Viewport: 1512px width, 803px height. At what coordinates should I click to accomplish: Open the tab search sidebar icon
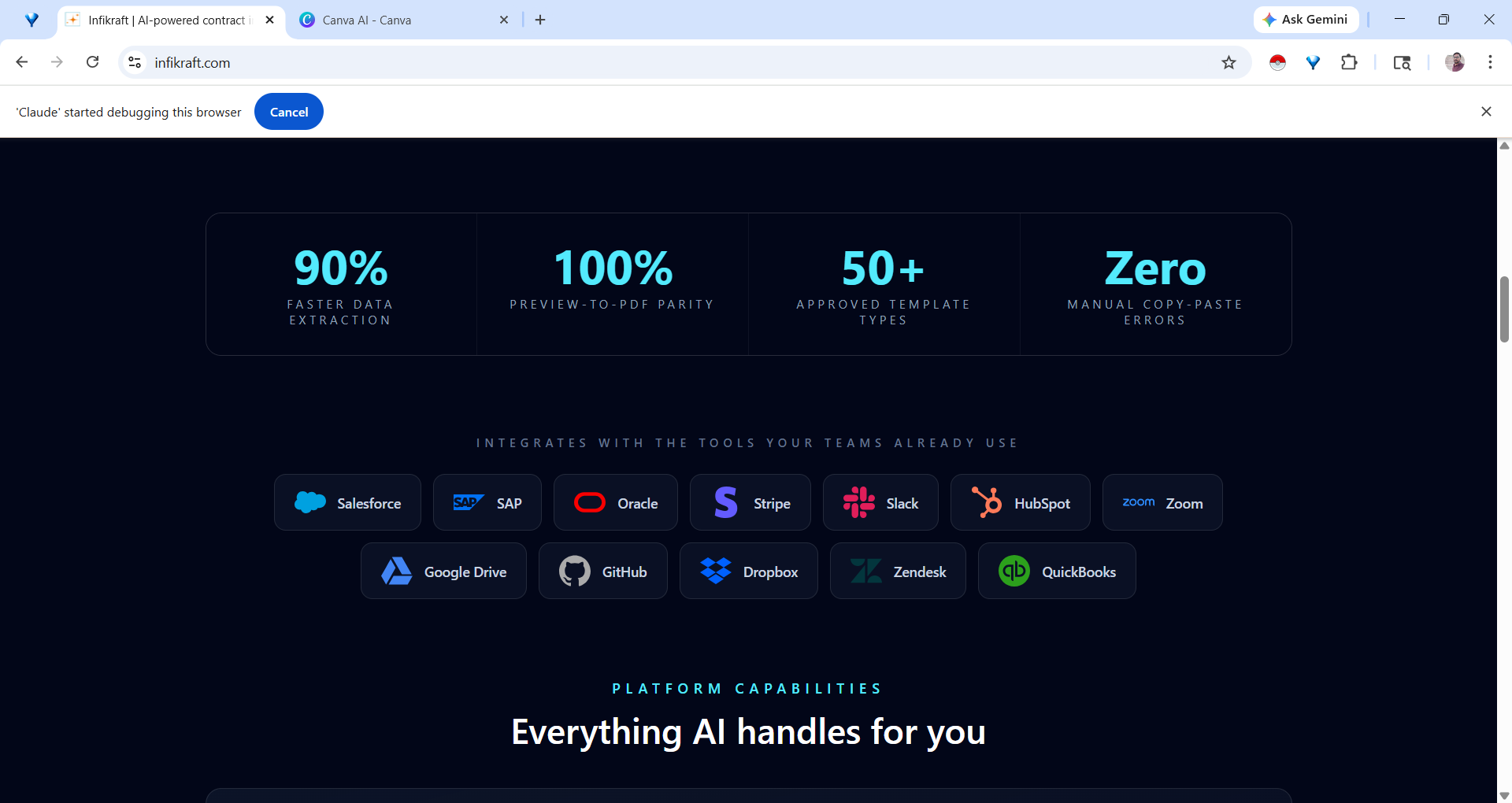pos(1402,62)
